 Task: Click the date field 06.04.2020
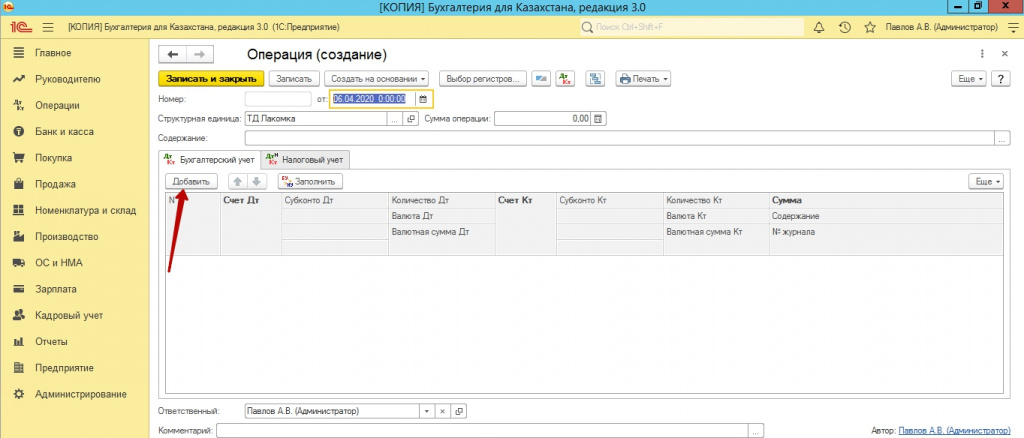coord(373,99)
